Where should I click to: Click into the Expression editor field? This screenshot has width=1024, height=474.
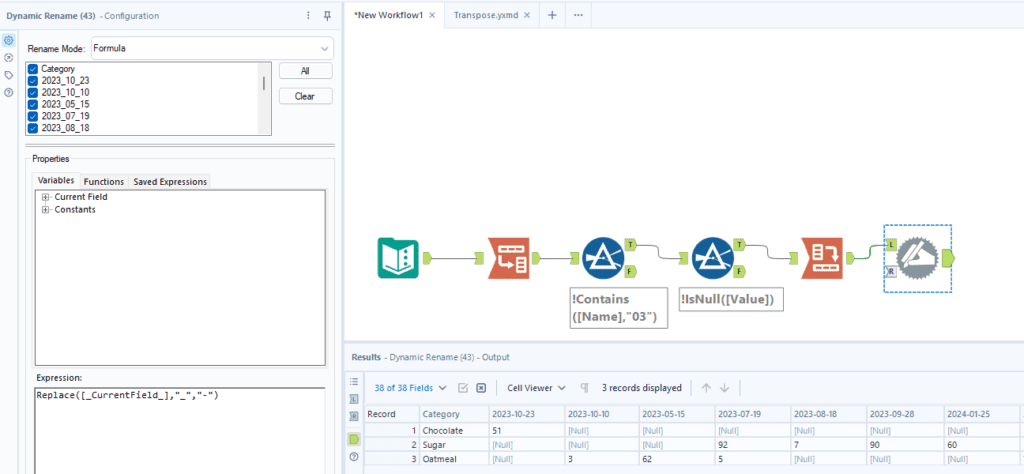coord(180,430)
